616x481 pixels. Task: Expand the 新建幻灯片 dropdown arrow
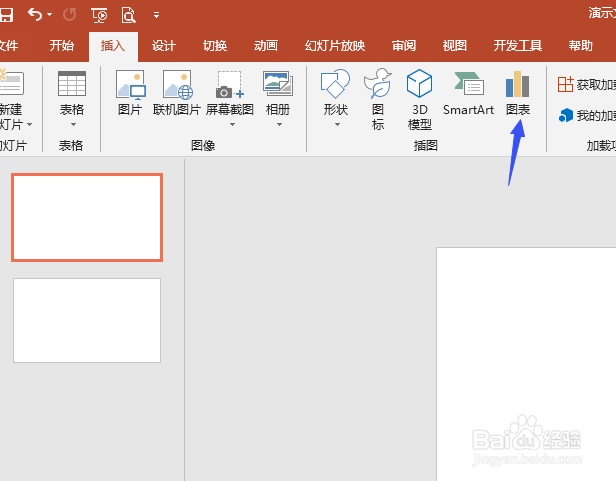click(29, 125)
